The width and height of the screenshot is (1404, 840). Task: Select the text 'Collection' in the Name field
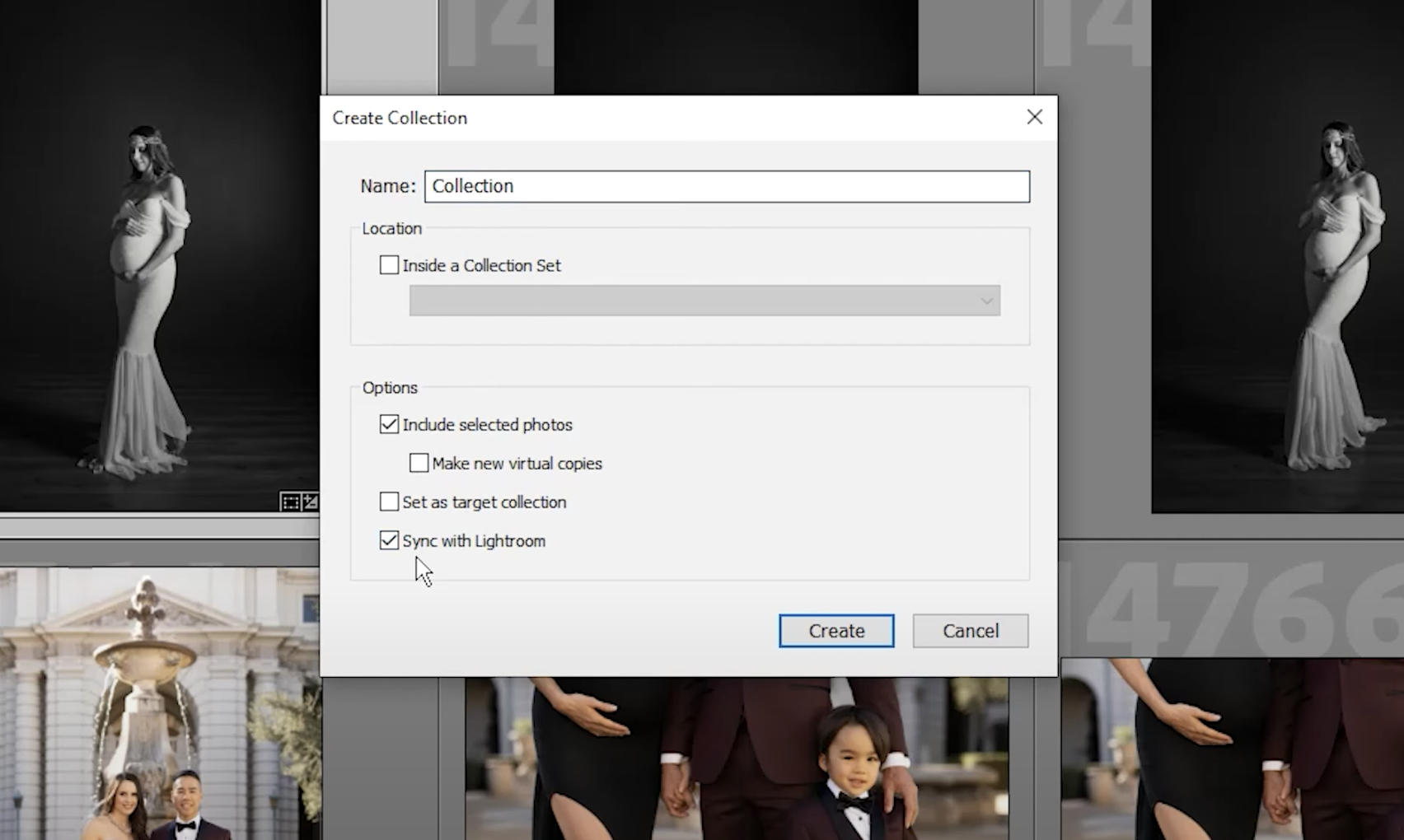point(472,186)
